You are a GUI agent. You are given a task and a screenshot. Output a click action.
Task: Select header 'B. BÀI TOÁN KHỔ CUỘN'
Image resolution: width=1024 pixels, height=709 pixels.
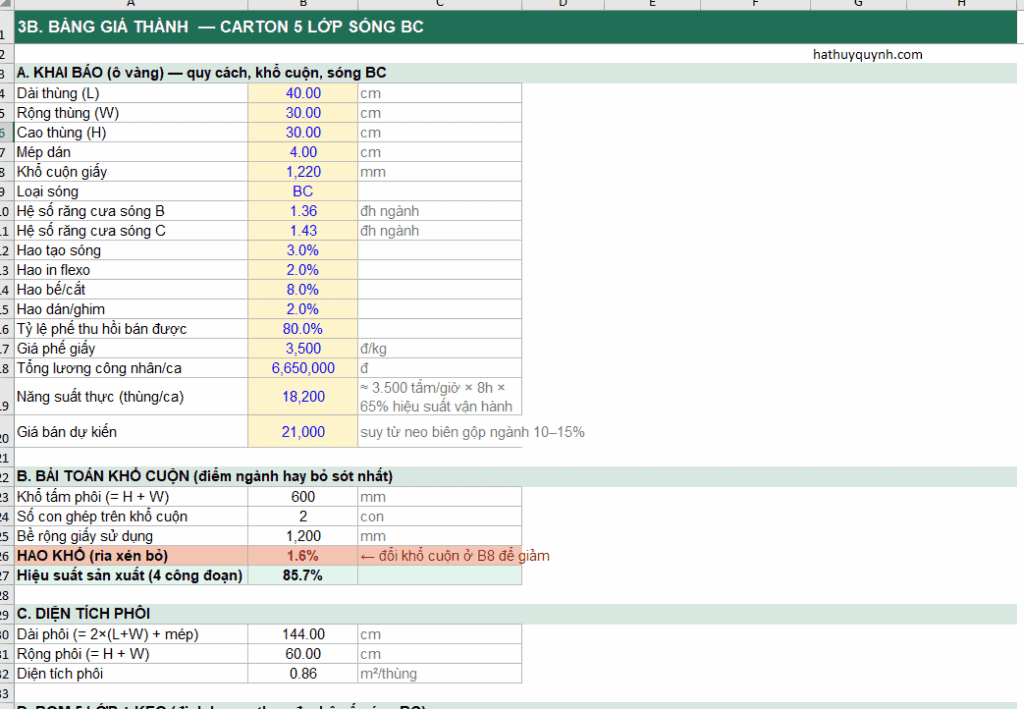point(515,477)
